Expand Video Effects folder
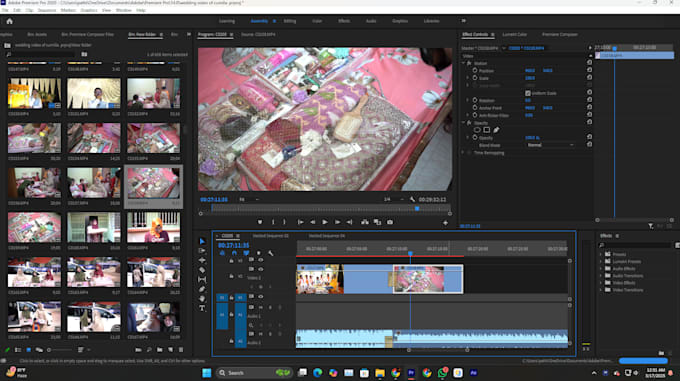 tap(601, 283)
